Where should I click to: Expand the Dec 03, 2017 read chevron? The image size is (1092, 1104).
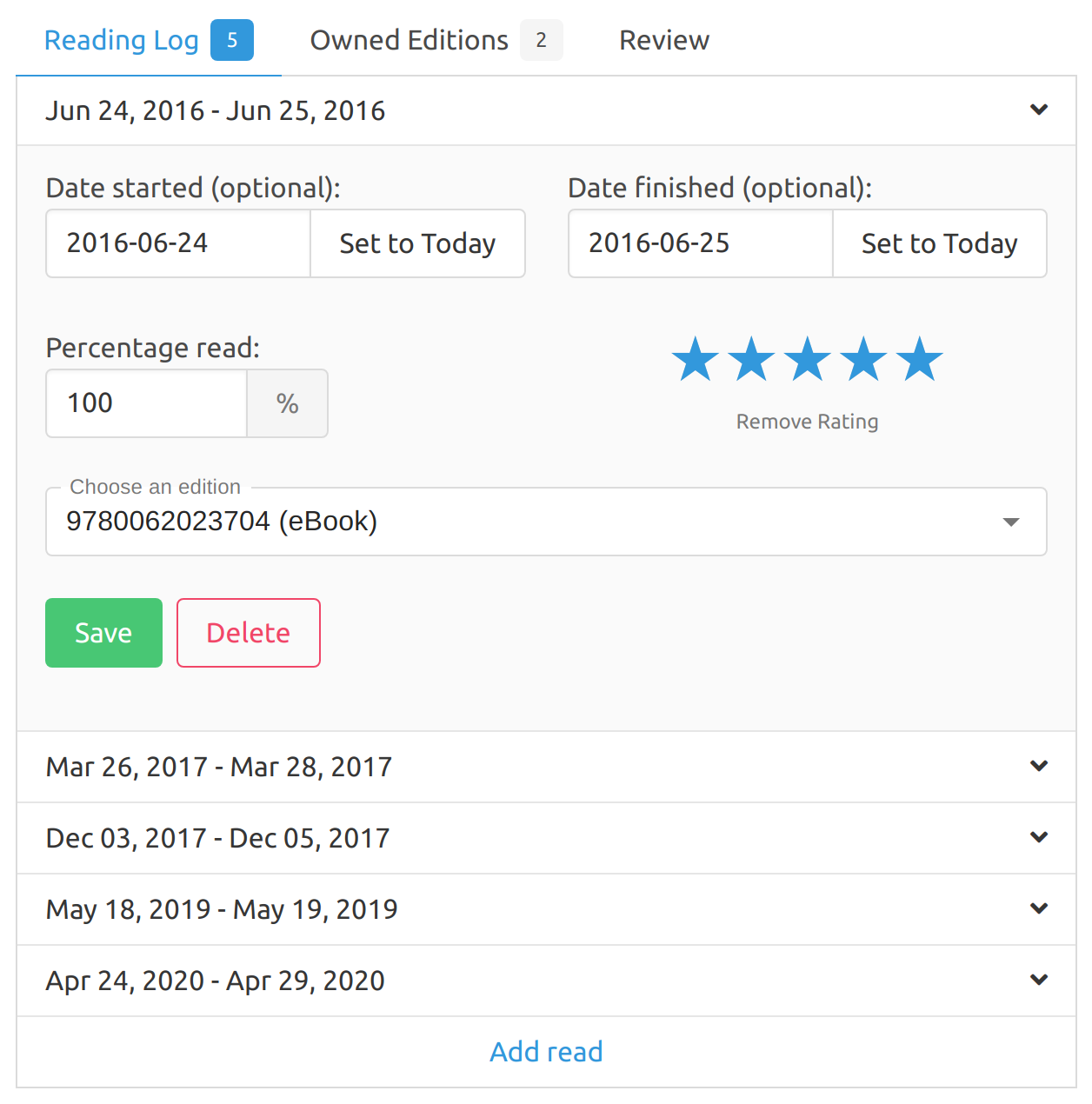[x=1038, y=838]
